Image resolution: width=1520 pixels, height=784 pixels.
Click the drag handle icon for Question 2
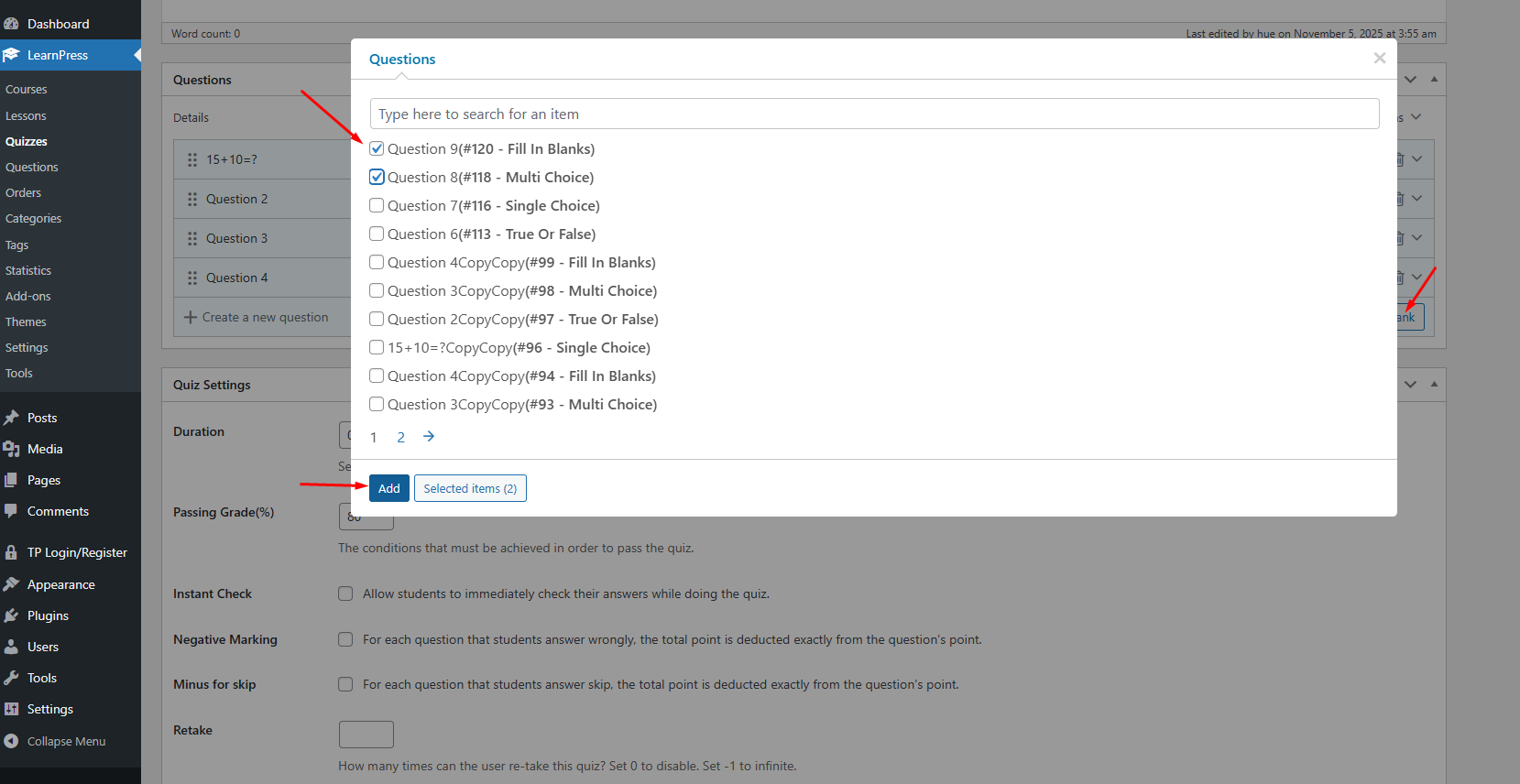tap(192, 199)
